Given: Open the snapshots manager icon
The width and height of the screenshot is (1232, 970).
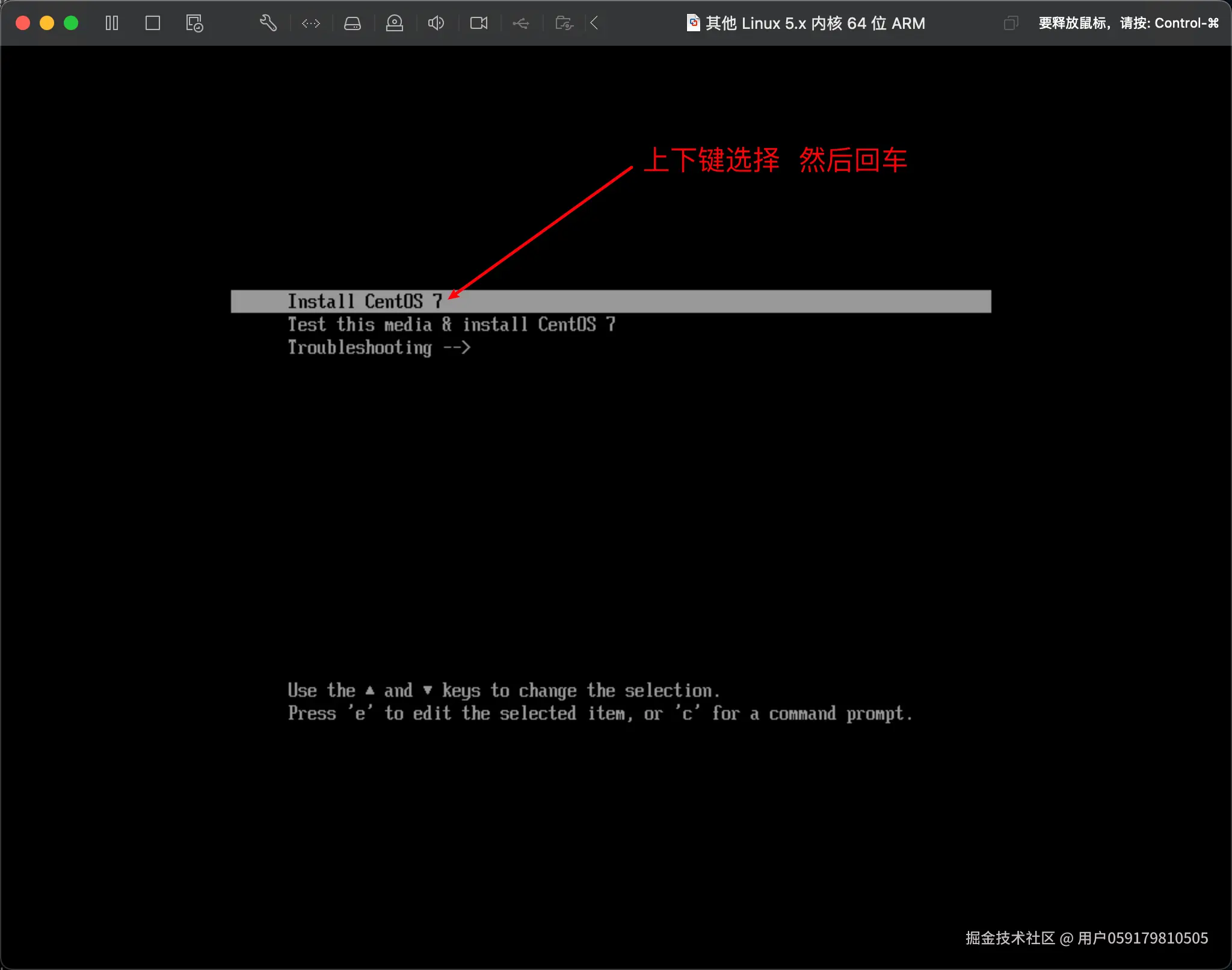Looking at the screenshot, I should point(194,23).
